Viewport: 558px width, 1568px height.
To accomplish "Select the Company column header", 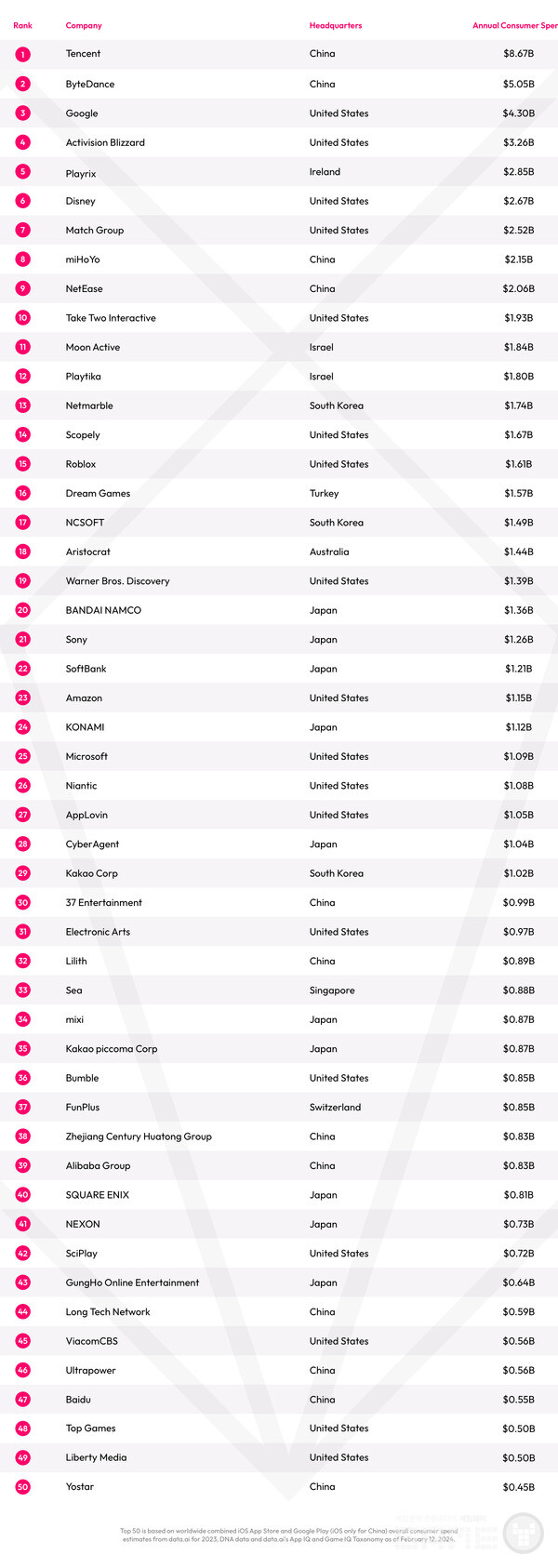I will click(84, 25).
